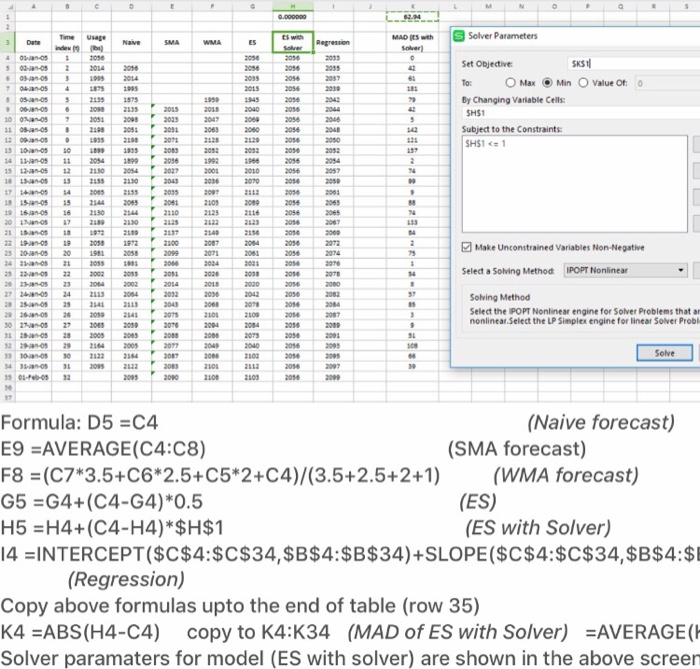Click the Value Of number field
The image size is (700, 669).
tap(667, 83)
